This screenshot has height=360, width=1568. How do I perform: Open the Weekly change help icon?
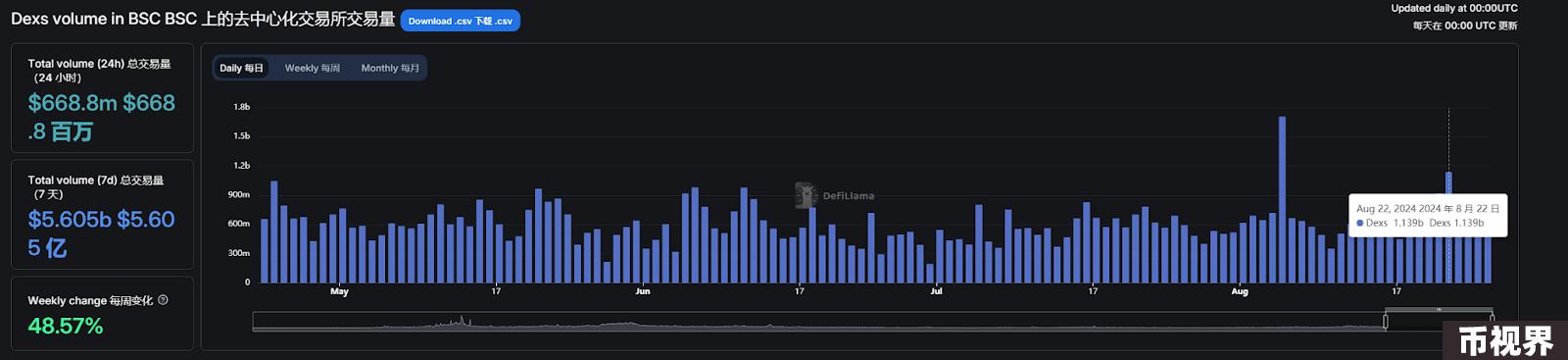(163, 300)
